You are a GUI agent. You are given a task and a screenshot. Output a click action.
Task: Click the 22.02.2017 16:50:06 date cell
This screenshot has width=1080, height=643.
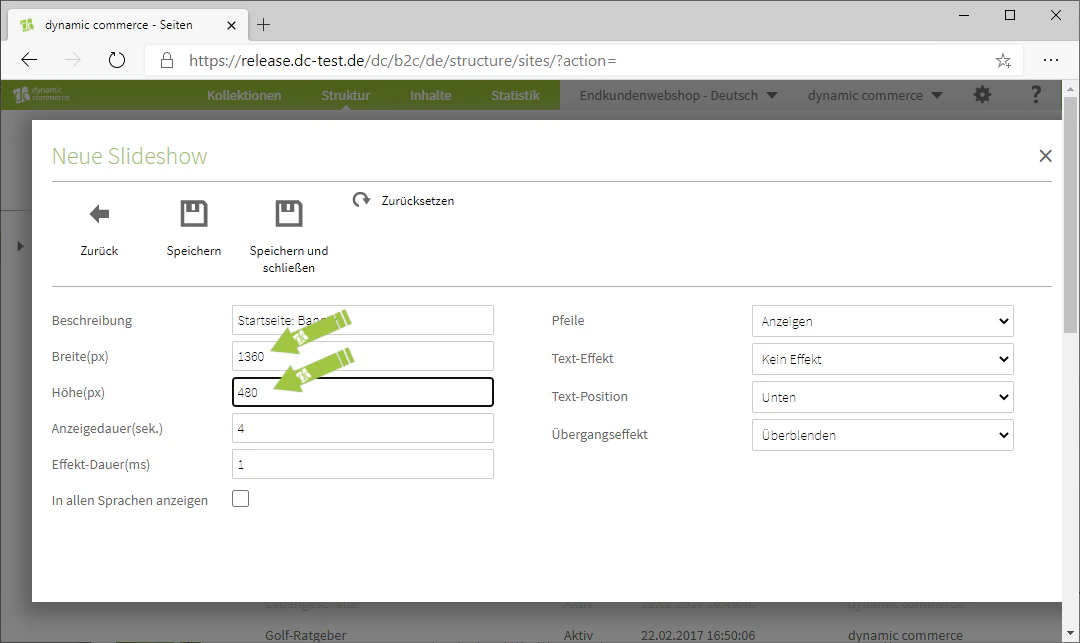(698, 635)
